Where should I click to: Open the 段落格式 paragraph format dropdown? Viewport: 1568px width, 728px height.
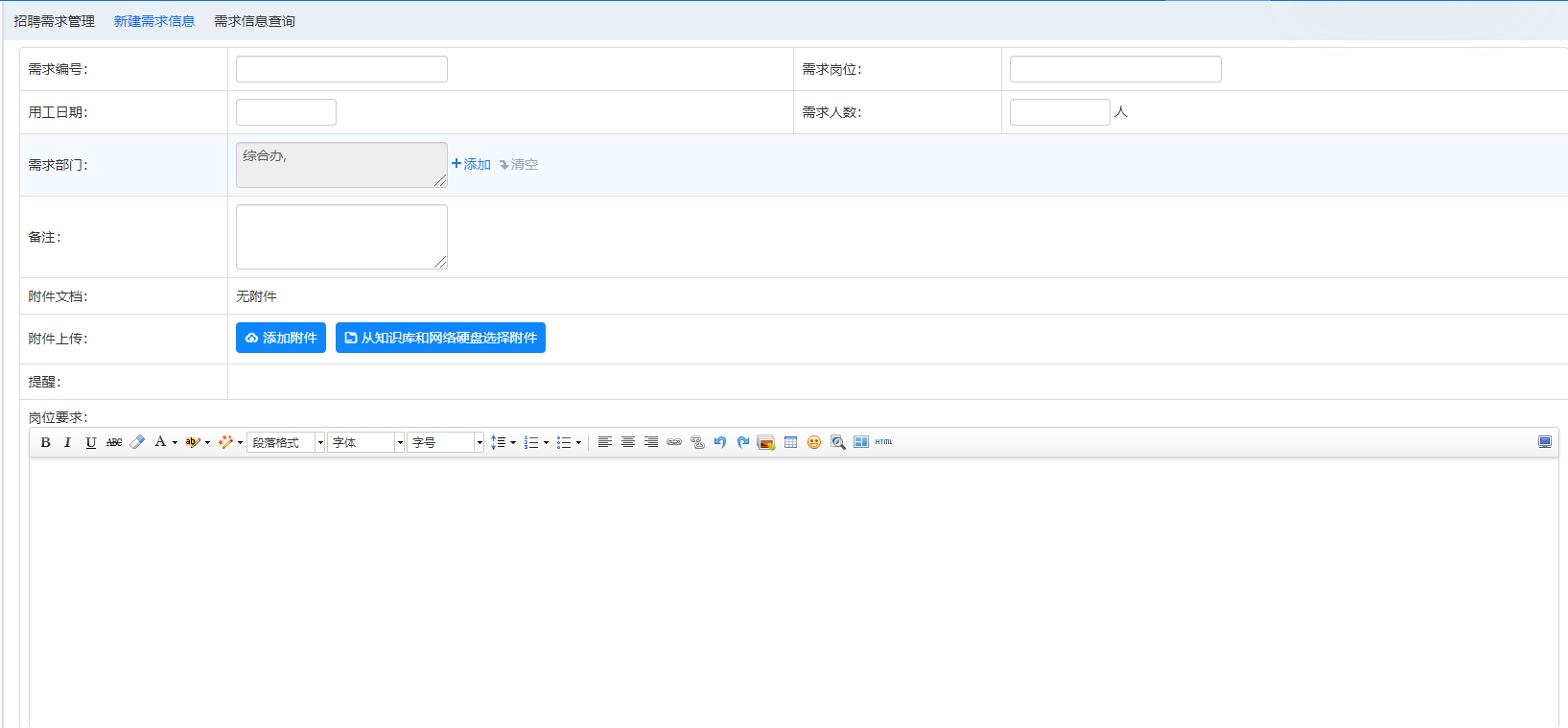[x=286, y=442]
